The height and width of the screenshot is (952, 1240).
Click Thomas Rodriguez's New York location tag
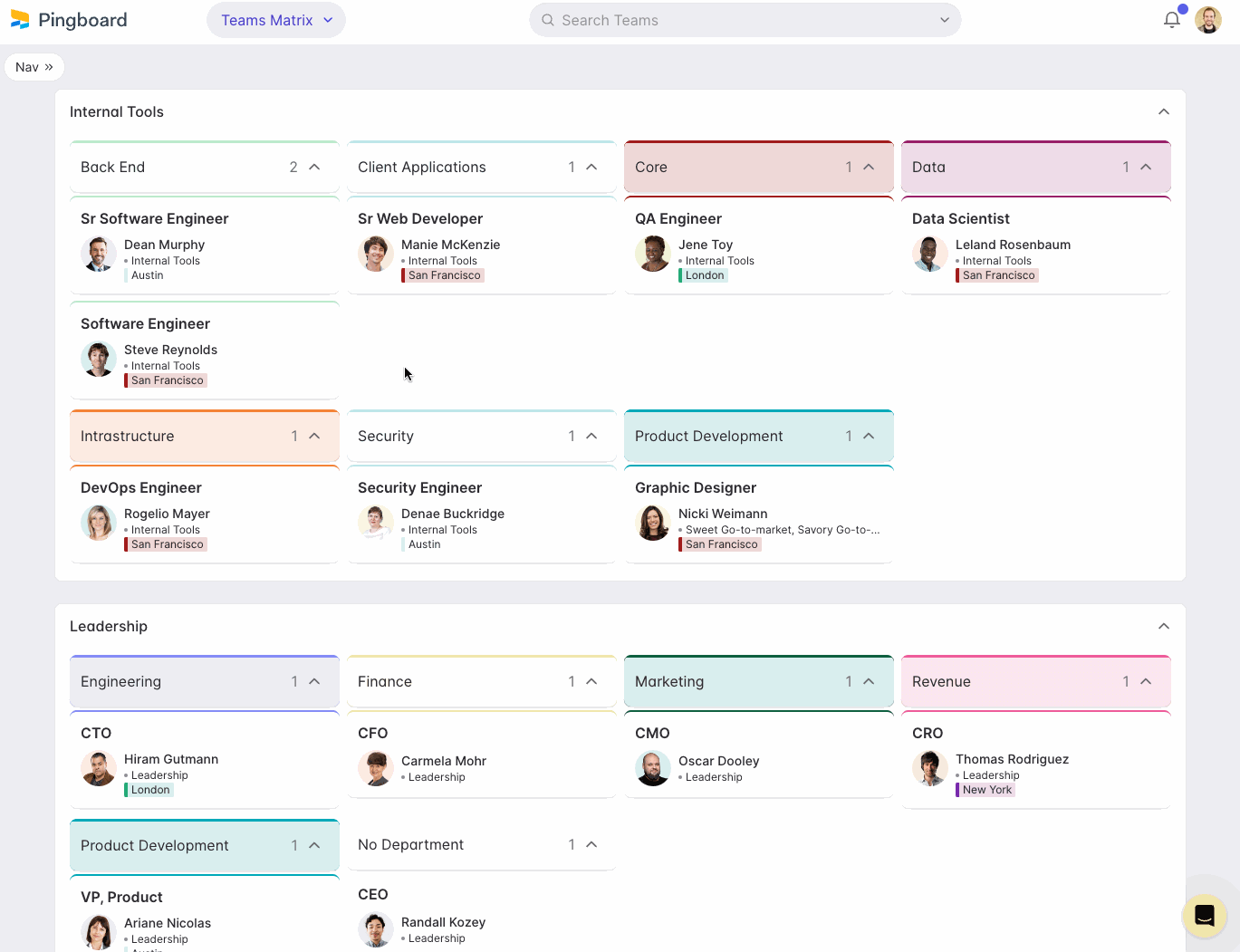[x=986, y=790]
